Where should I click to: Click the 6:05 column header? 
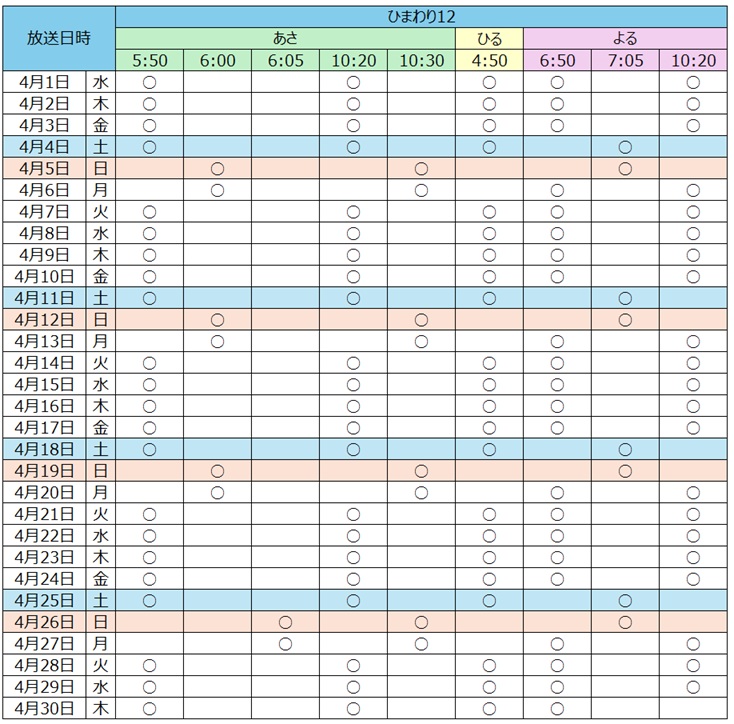coord(285,61)
